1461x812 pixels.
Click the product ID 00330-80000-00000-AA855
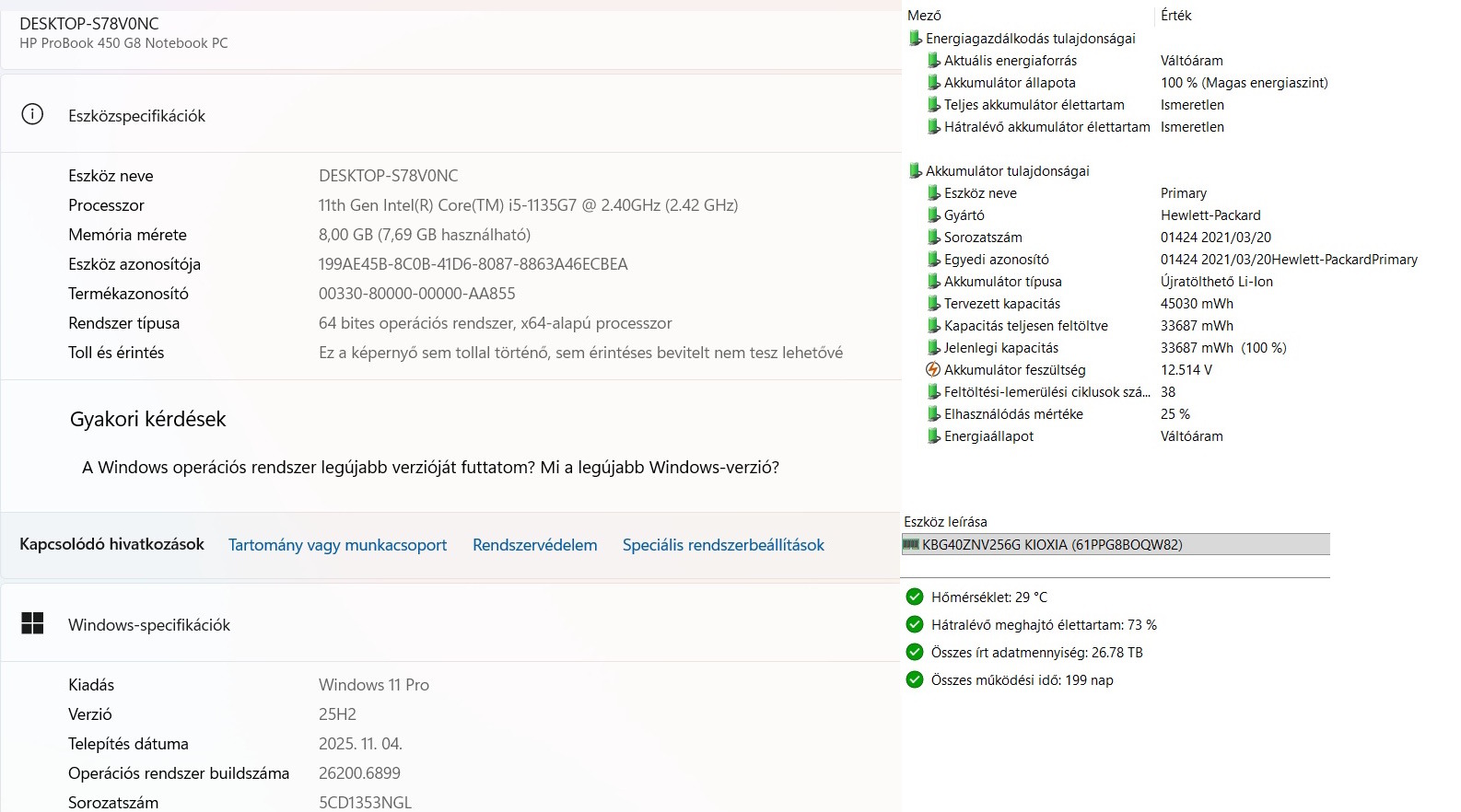[x=417, y=294]
